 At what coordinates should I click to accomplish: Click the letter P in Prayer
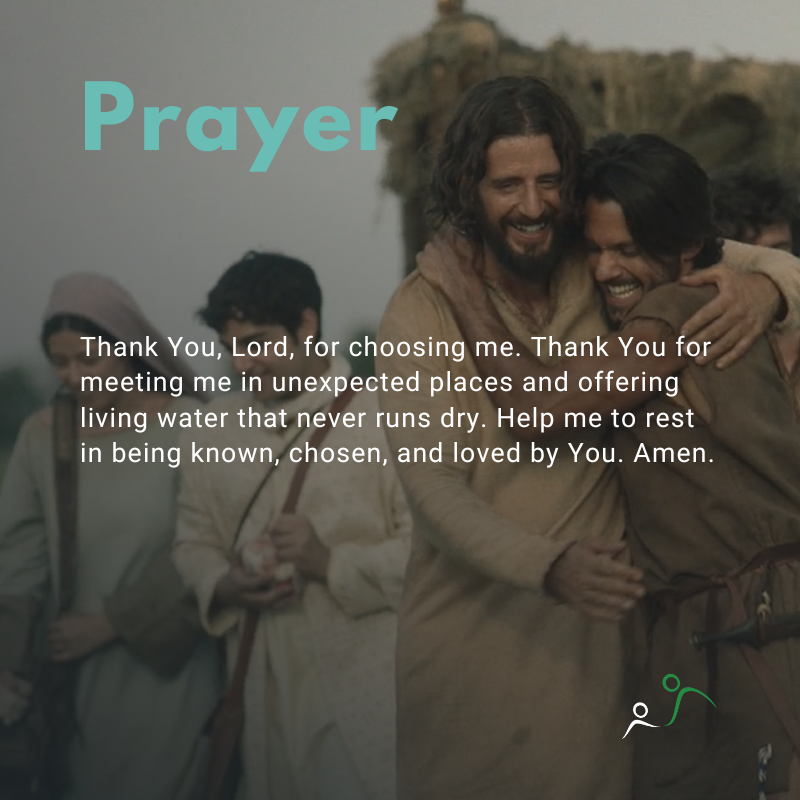109,116
